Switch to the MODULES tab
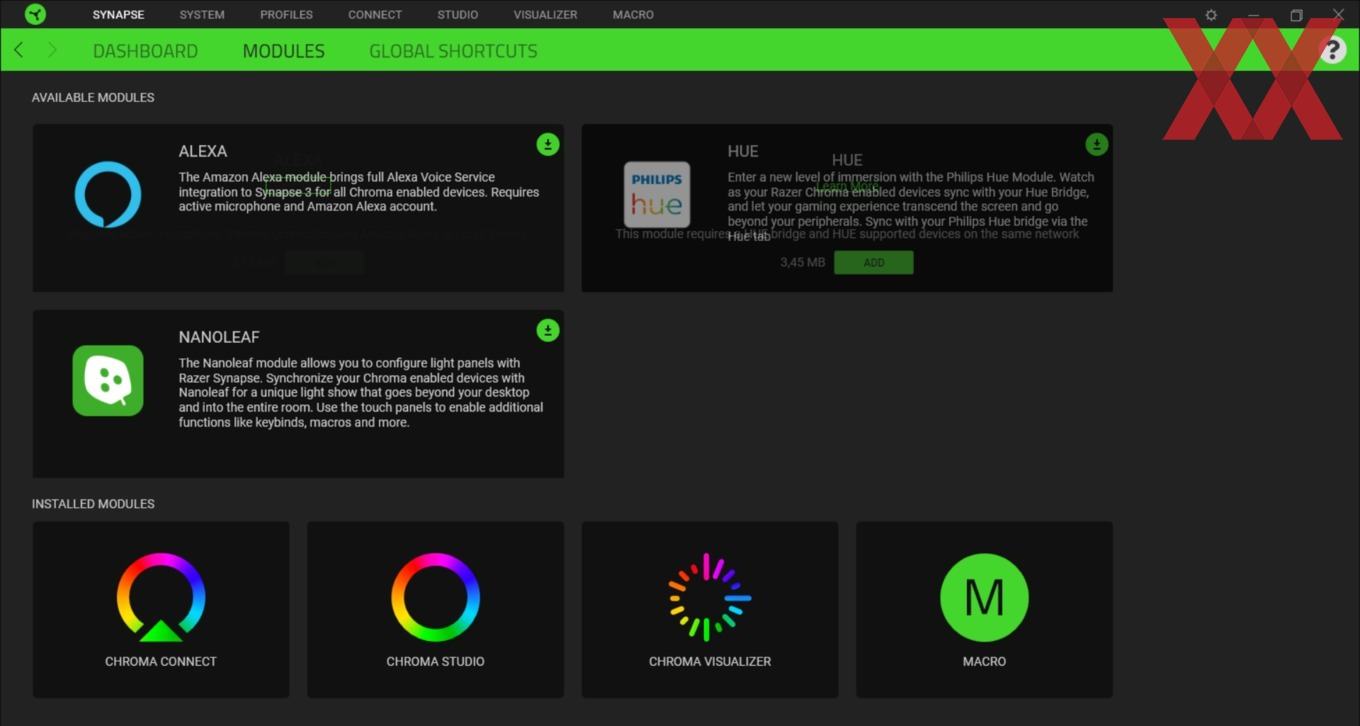The width and height of the screenshot is (1360, 726). click(x=284, y=51)
